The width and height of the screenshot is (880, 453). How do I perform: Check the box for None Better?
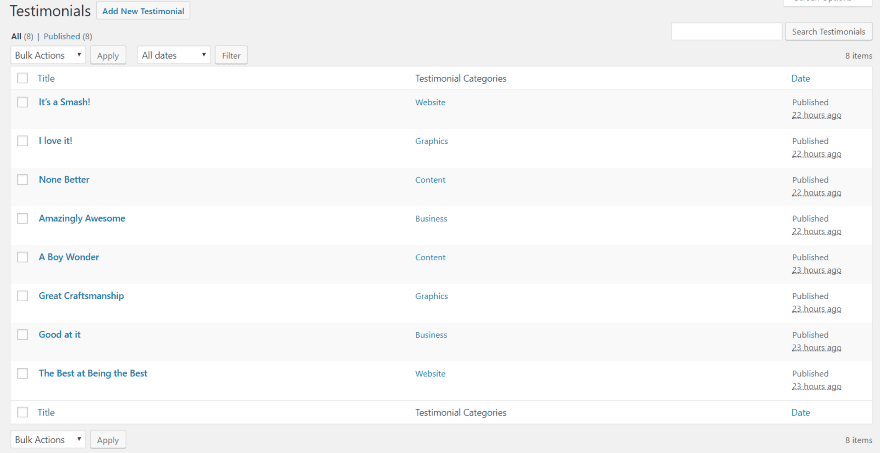click(22, 180)
